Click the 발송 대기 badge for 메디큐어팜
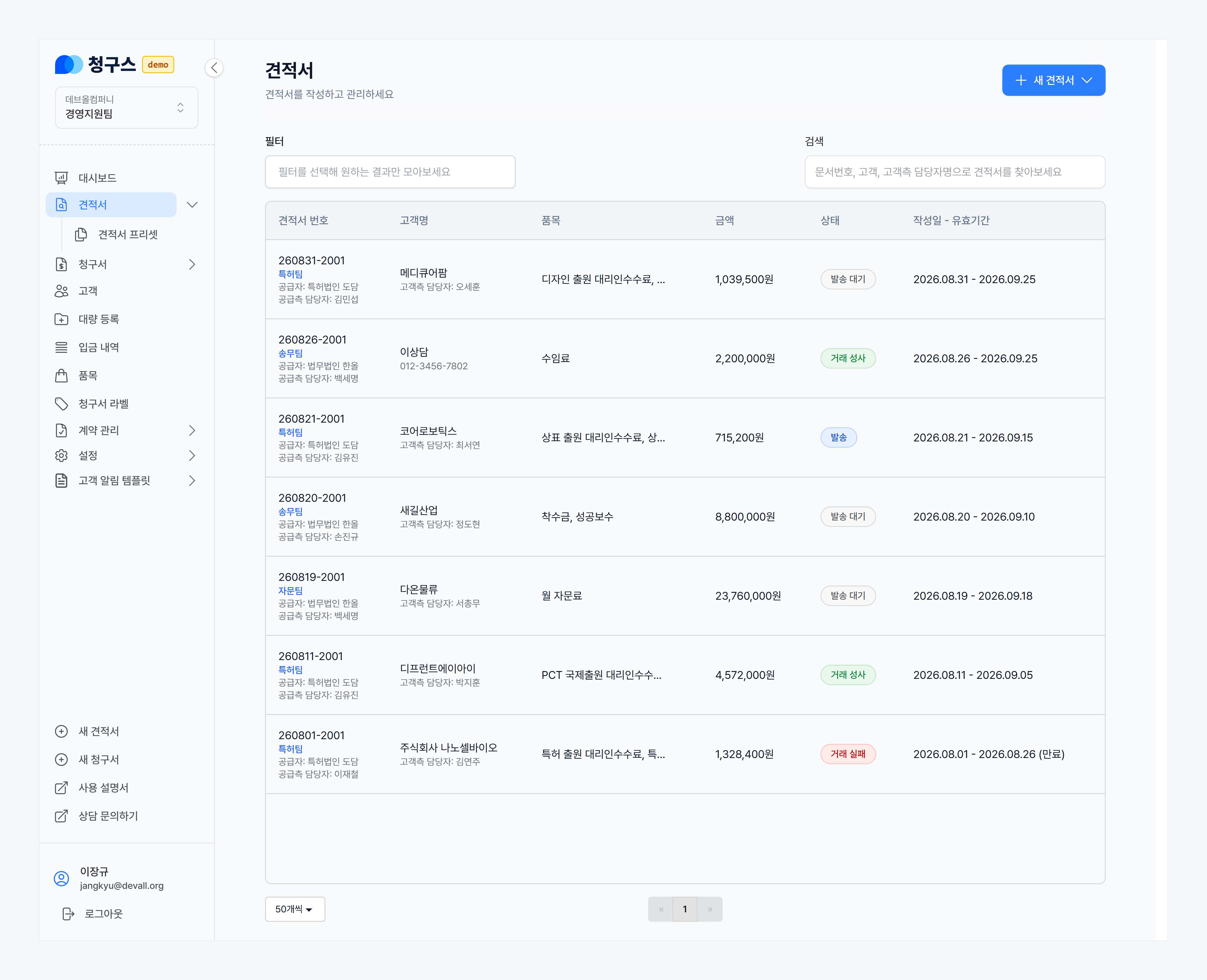The image size is (1207, 980). [x=848, y=279]
